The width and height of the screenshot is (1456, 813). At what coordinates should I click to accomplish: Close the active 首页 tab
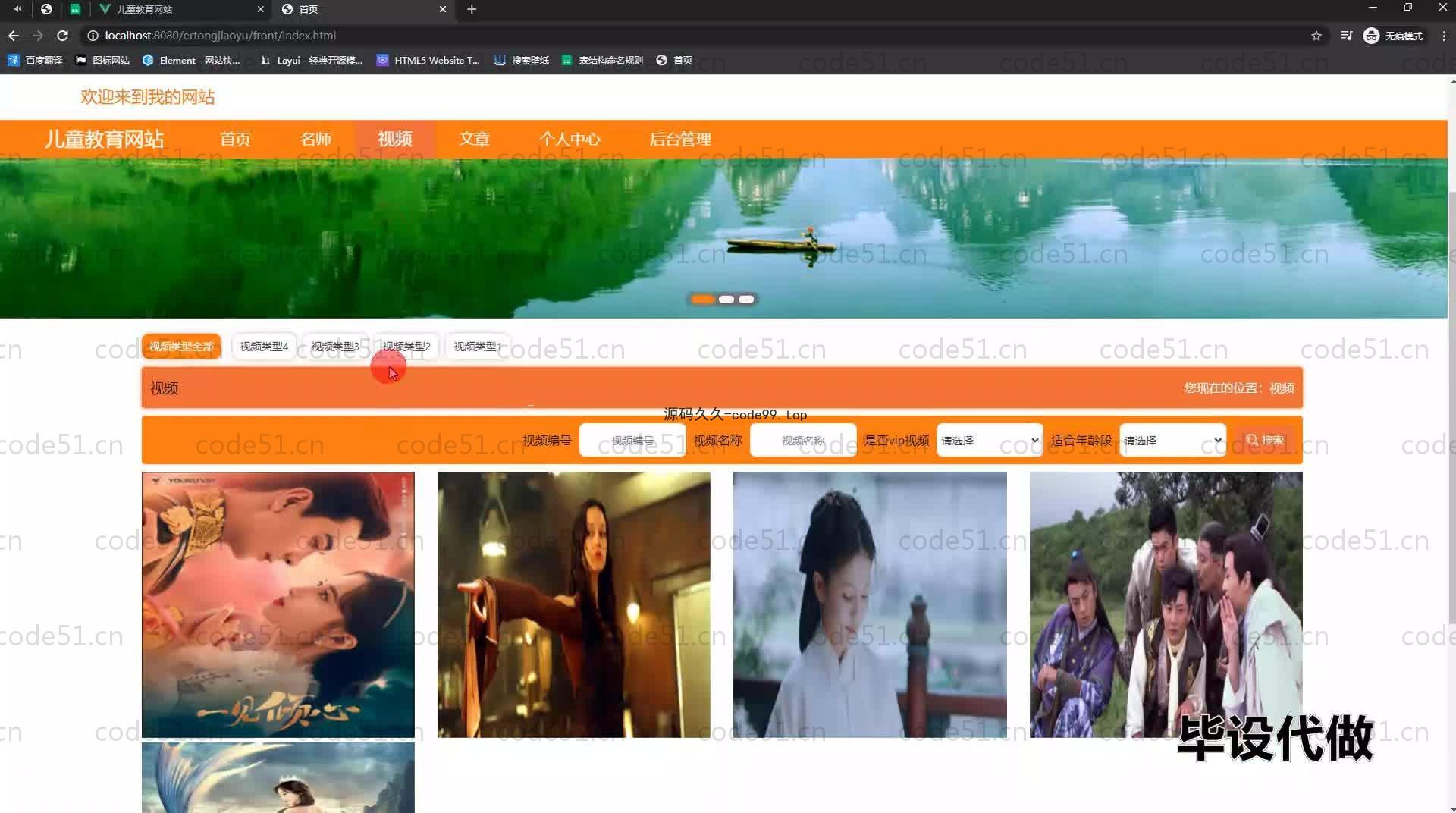pyautogui.click(x=443, y=9)
